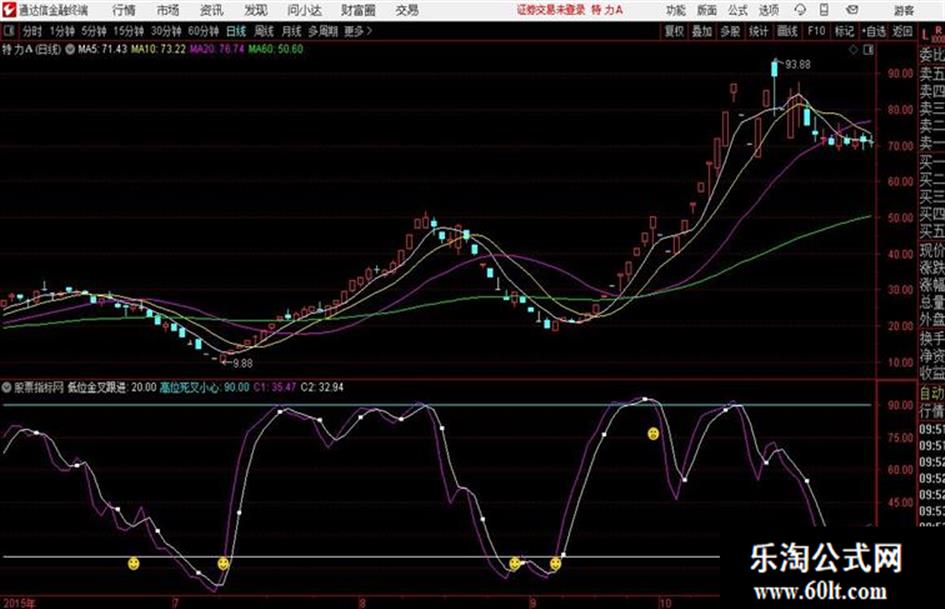Open the customer service headset icon
The height and width of the screenshot is (609, 945).
click(x=800, y=10)
